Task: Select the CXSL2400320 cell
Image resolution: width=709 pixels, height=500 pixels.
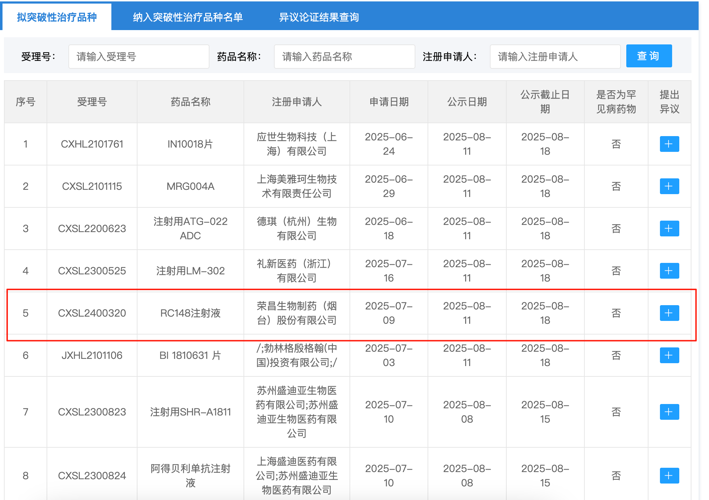Action: [x=92, y=313]
